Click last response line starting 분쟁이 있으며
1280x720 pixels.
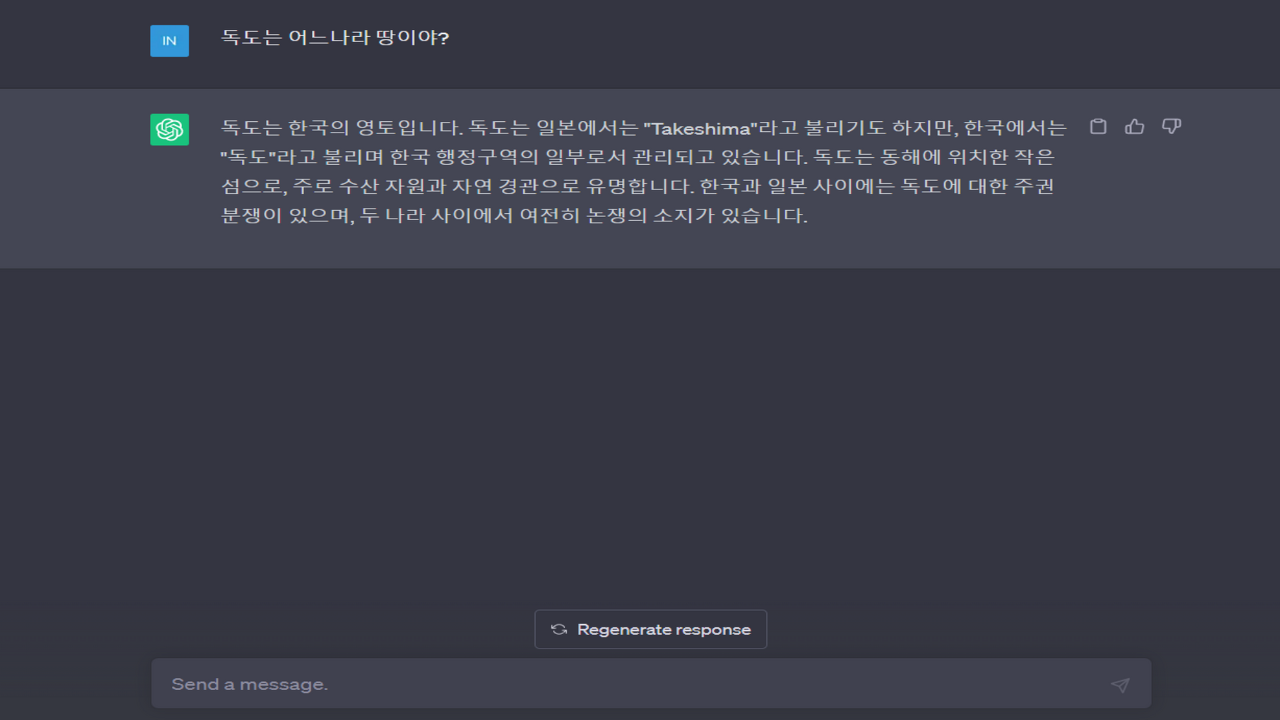[x=514, y=215]
